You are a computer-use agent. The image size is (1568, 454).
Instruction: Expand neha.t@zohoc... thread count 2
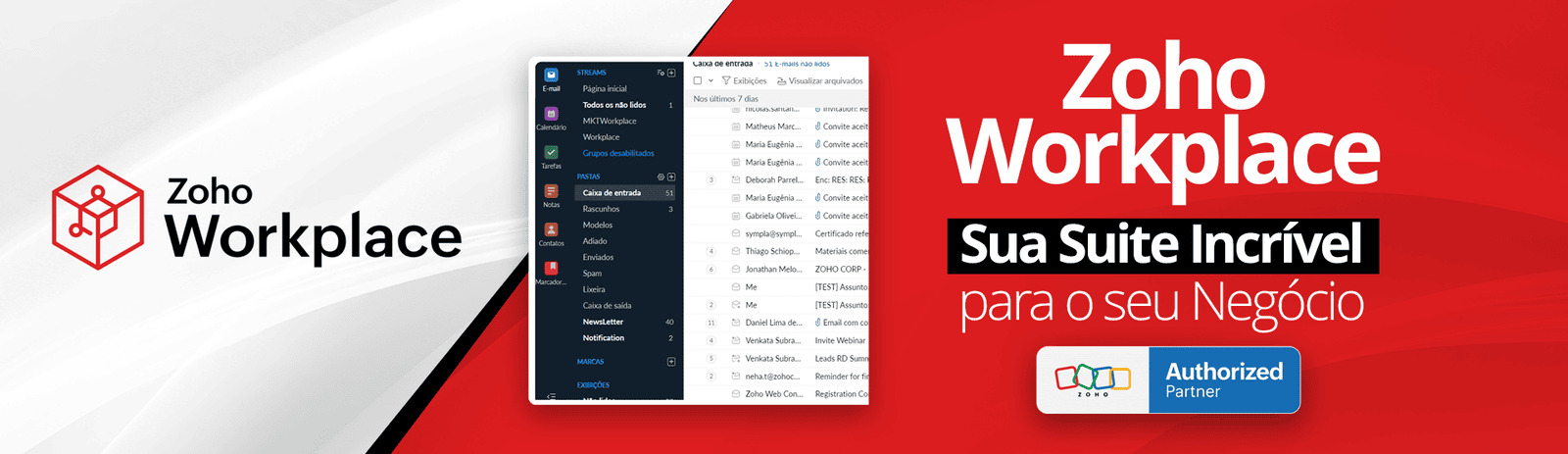[x=711, y=376]
